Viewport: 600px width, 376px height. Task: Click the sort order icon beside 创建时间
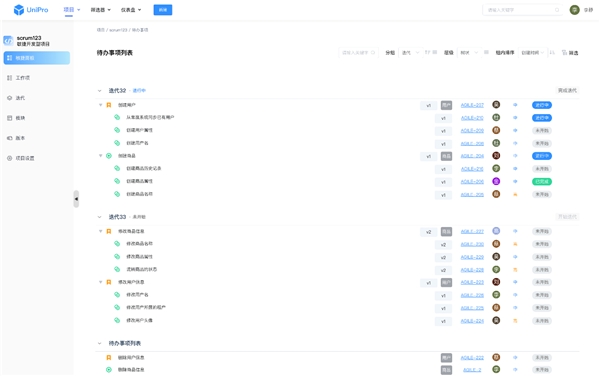pos(552,53)
